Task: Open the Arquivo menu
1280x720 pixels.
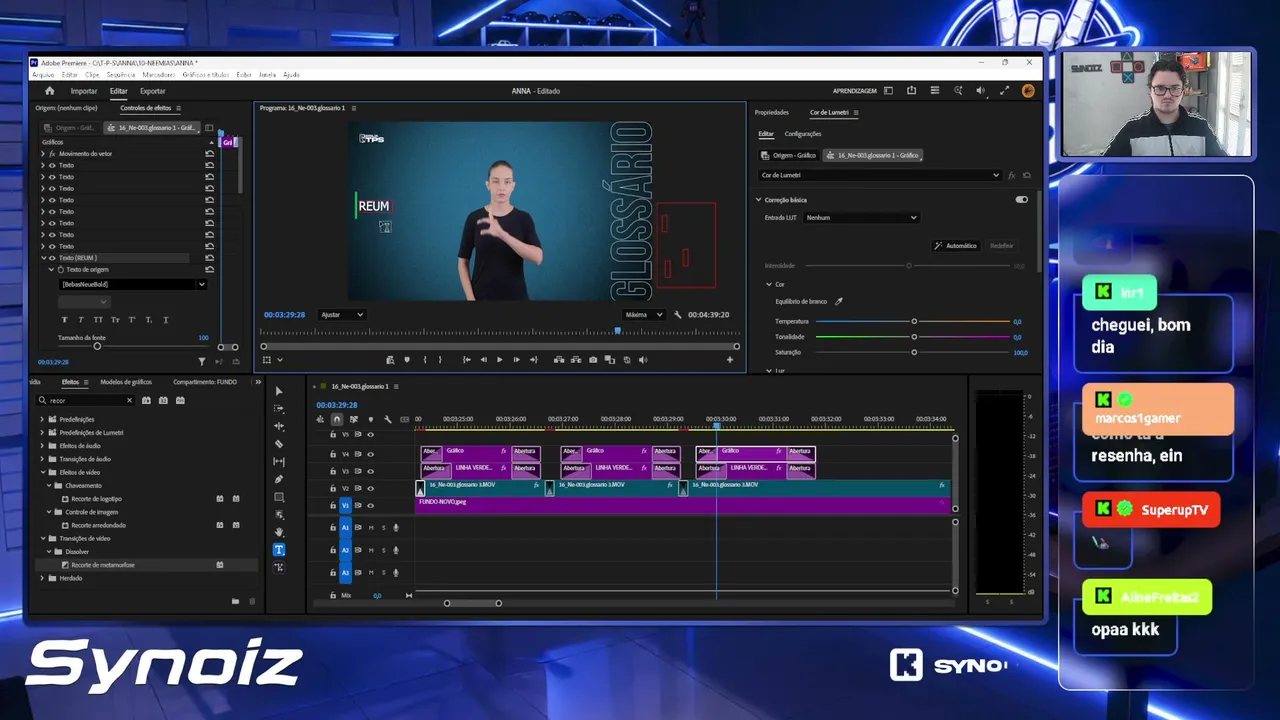Action: point(43,75)
